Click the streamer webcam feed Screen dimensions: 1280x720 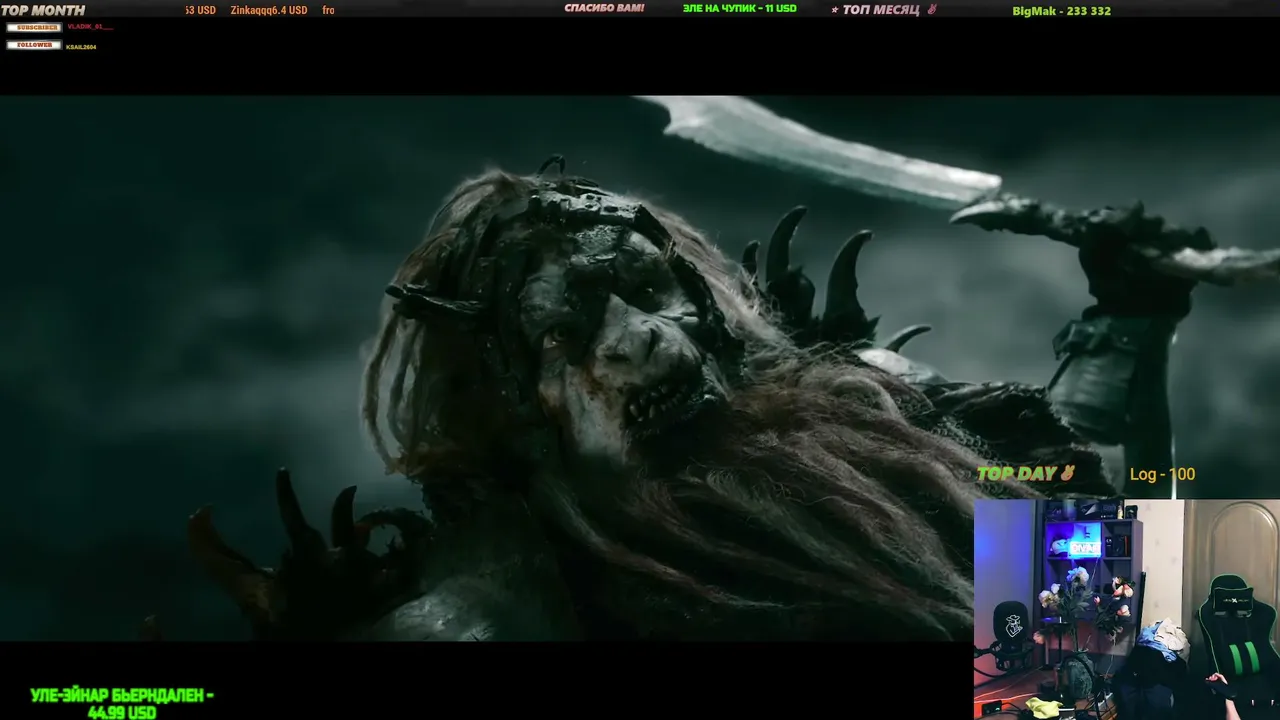coord(1127,610)
